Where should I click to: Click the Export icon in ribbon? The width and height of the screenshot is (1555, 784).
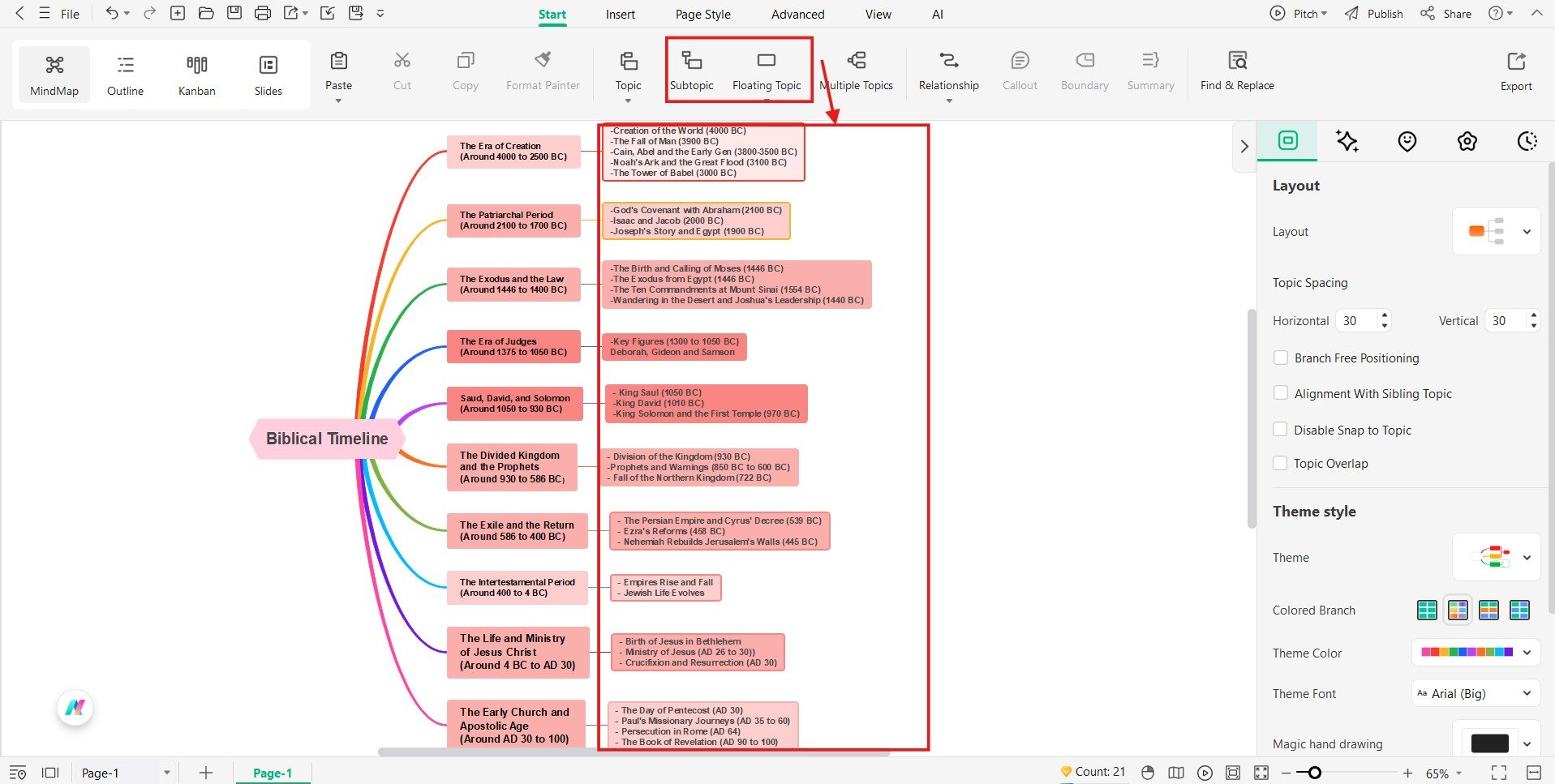click(x=1516, y=62)
